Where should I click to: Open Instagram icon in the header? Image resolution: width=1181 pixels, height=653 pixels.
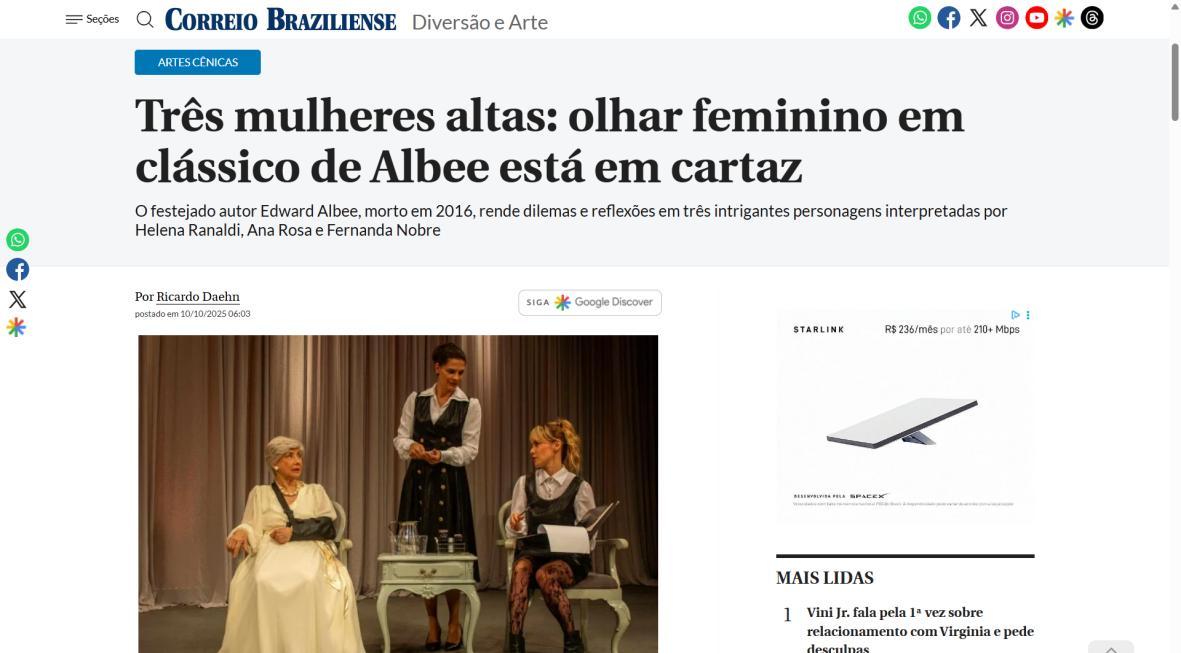1007,18
